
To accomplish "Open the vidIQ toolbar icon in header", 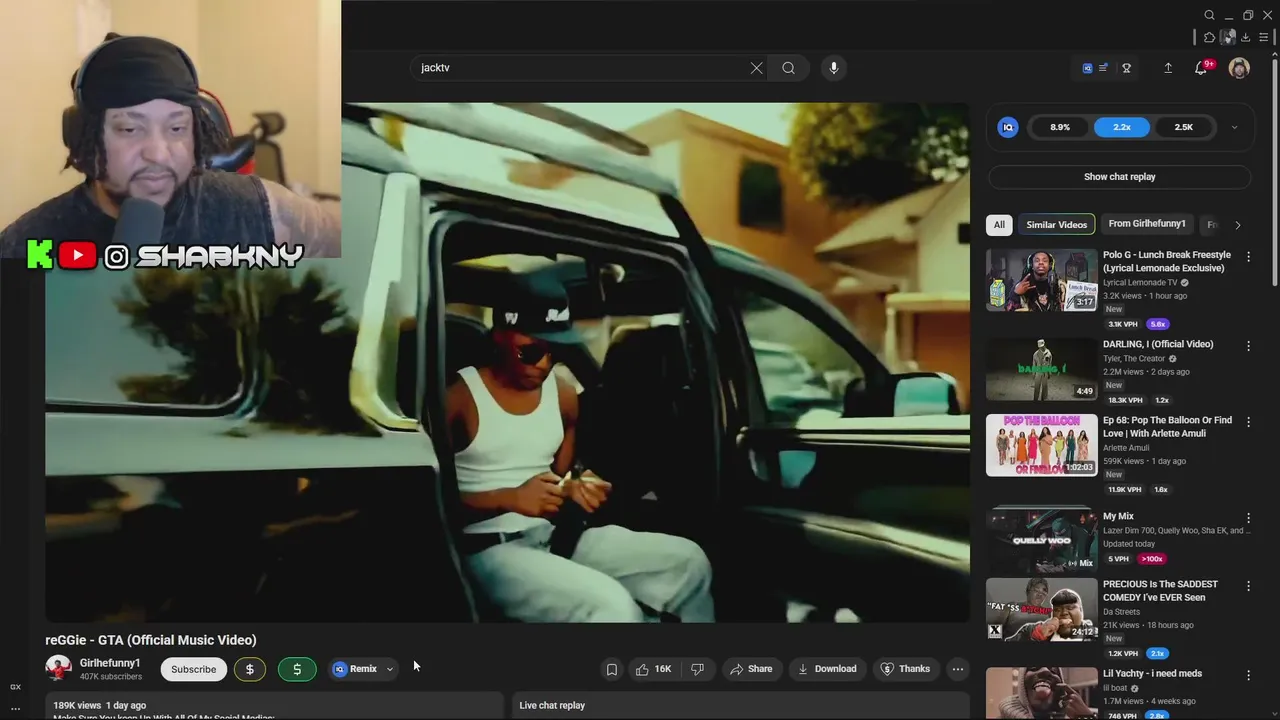I will (x=1087, y=68).
